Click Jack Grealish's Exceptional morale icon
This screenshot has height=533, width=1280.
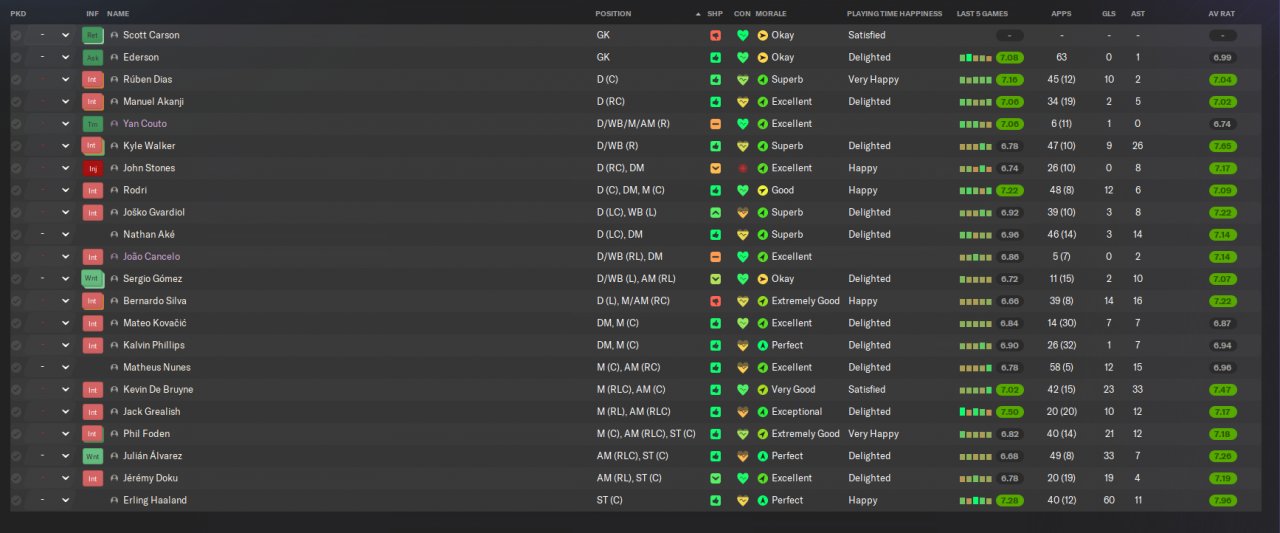[763, 412]
